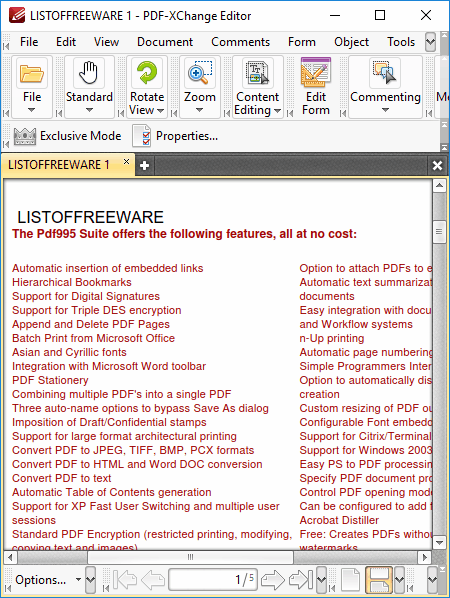The width and height of the screenshot is (450, 598).
Task: Close the document tab bar pane
Action: tap(437, 166)
